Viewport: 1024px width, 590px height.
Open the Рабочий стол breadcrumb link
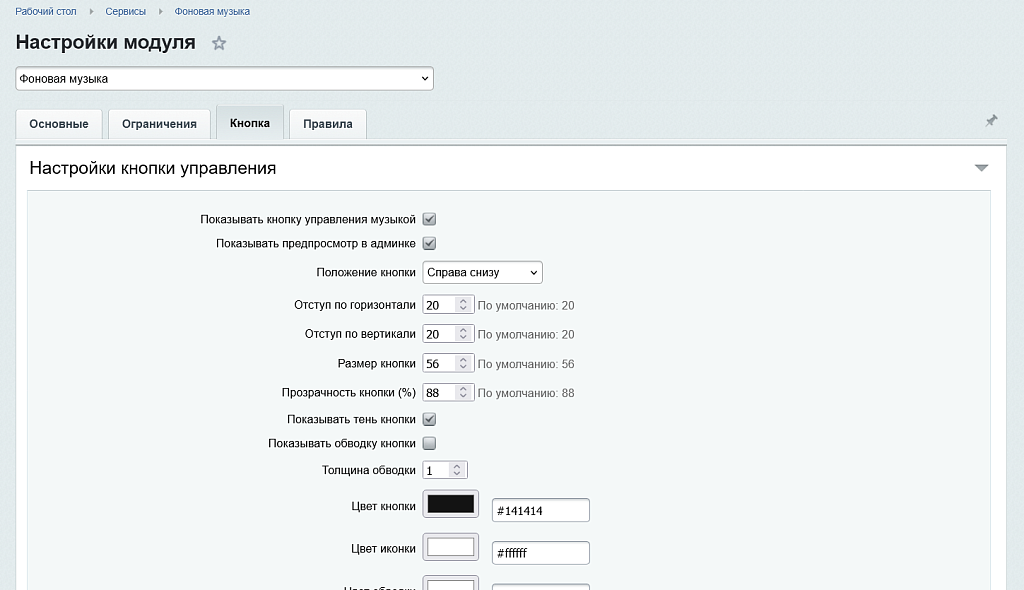click(46, 11)
